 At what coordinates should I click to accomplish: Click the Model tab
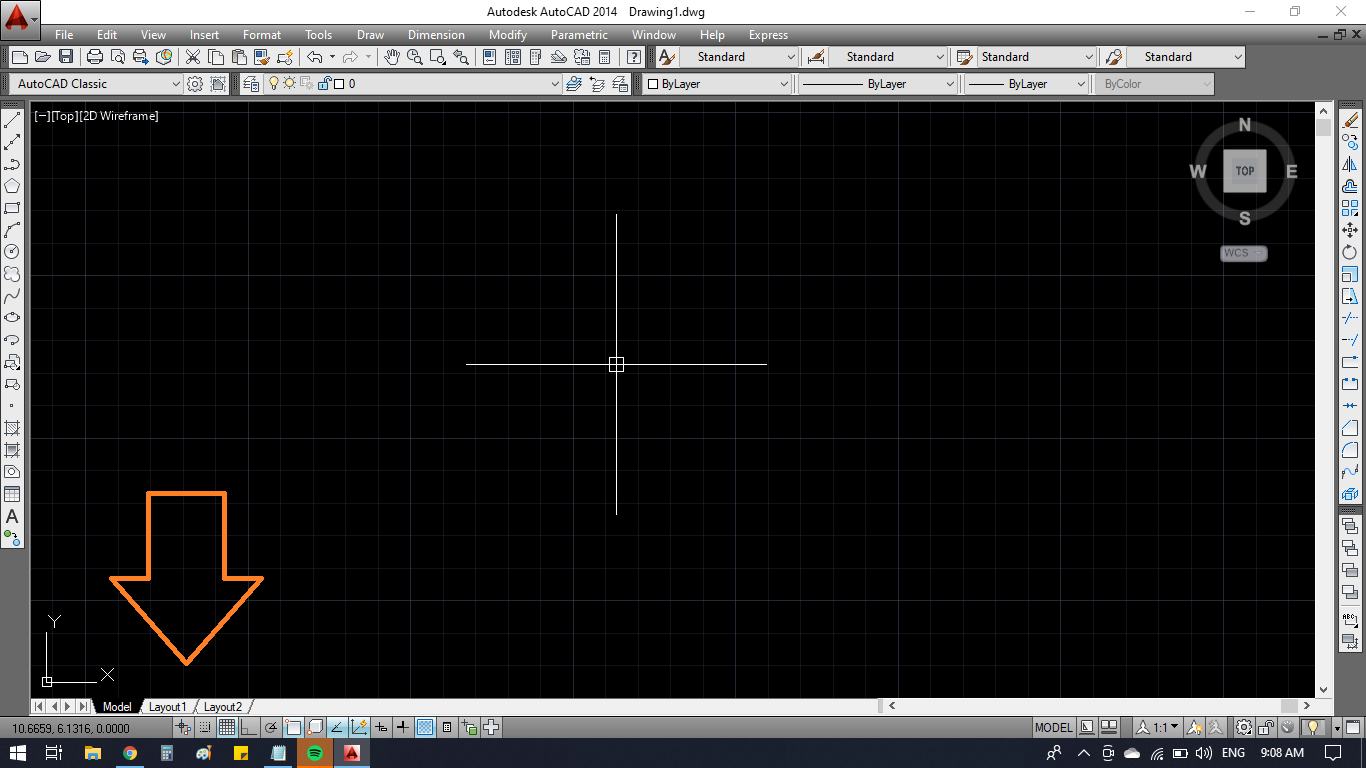(x=117, y=707)
